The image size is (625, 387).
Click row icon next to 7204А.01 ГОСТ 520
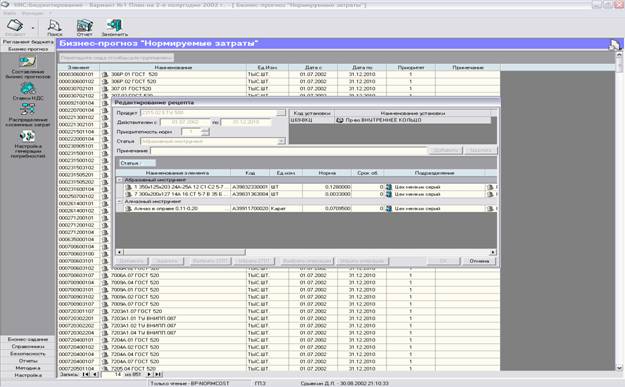(105, 340)
